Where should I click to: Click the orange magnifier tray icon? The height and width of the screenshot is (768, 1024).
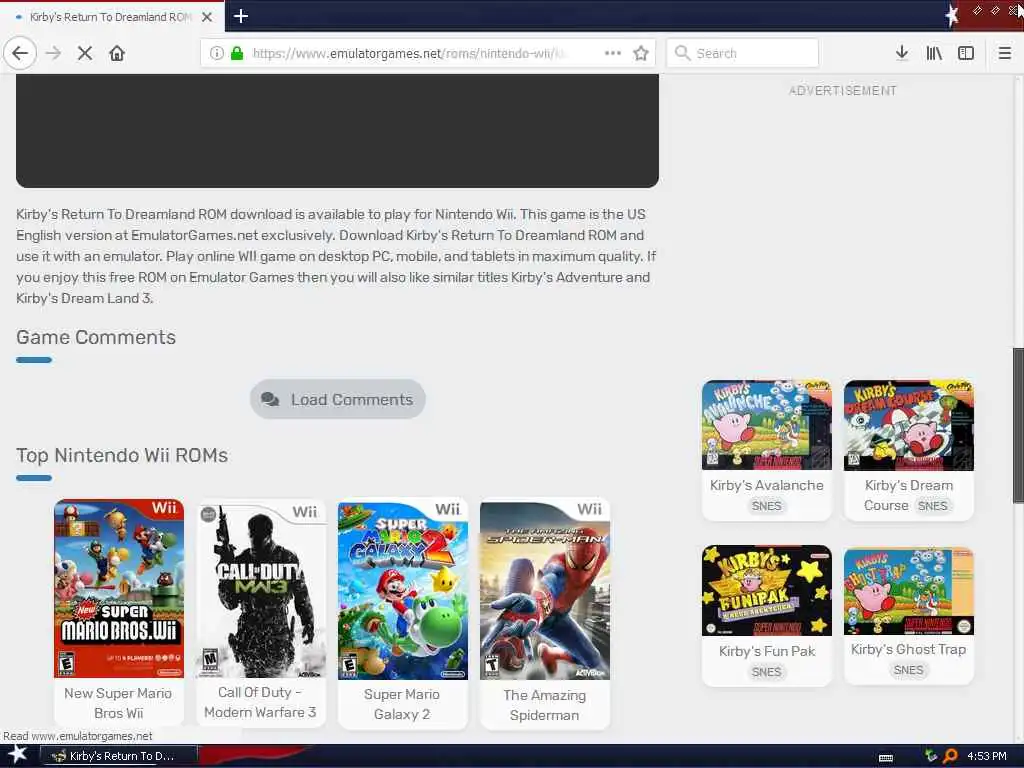(950, 756)
